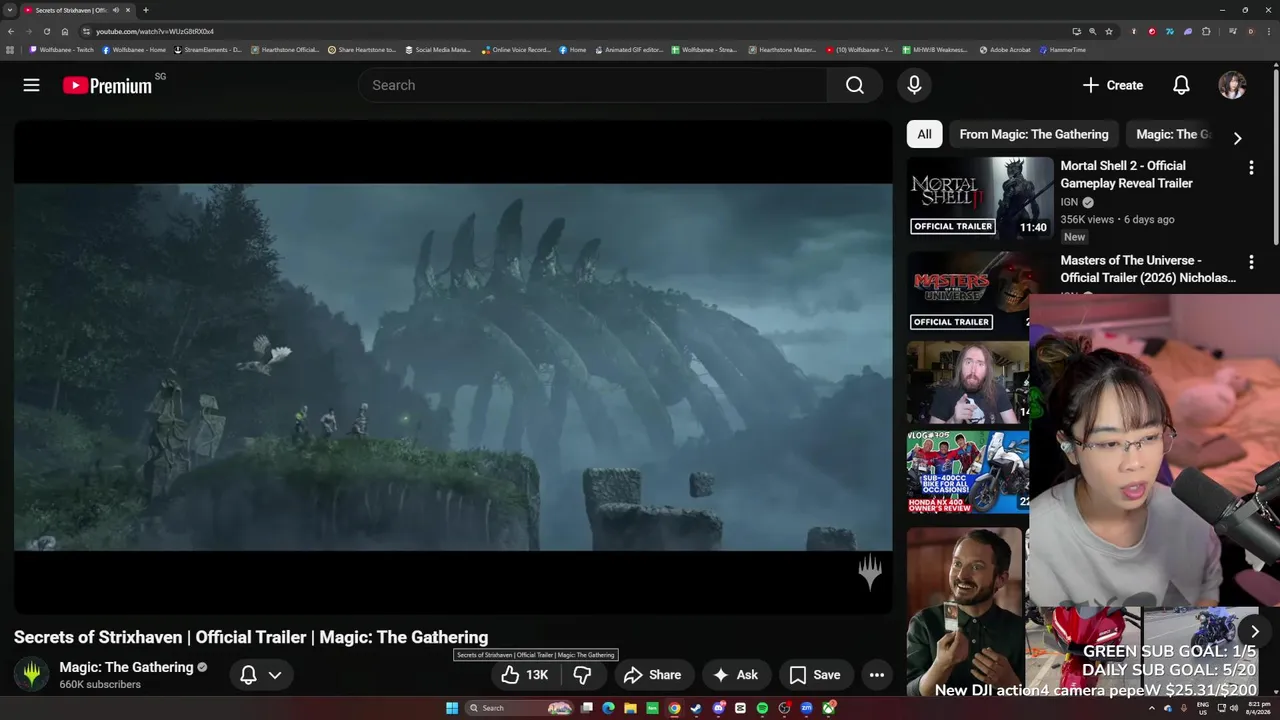Open Masters of The Universe Official Trailer title
This screenshot has height=720, width=1280.
pyautogui.click(x=1147, y=269)
